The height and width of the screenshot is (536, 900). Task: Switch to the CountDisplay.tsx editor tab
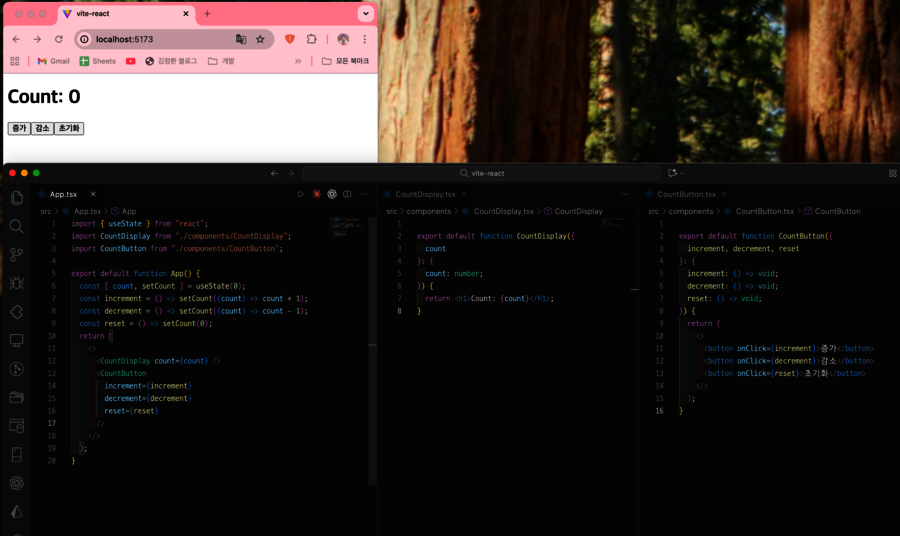[425, 194]
